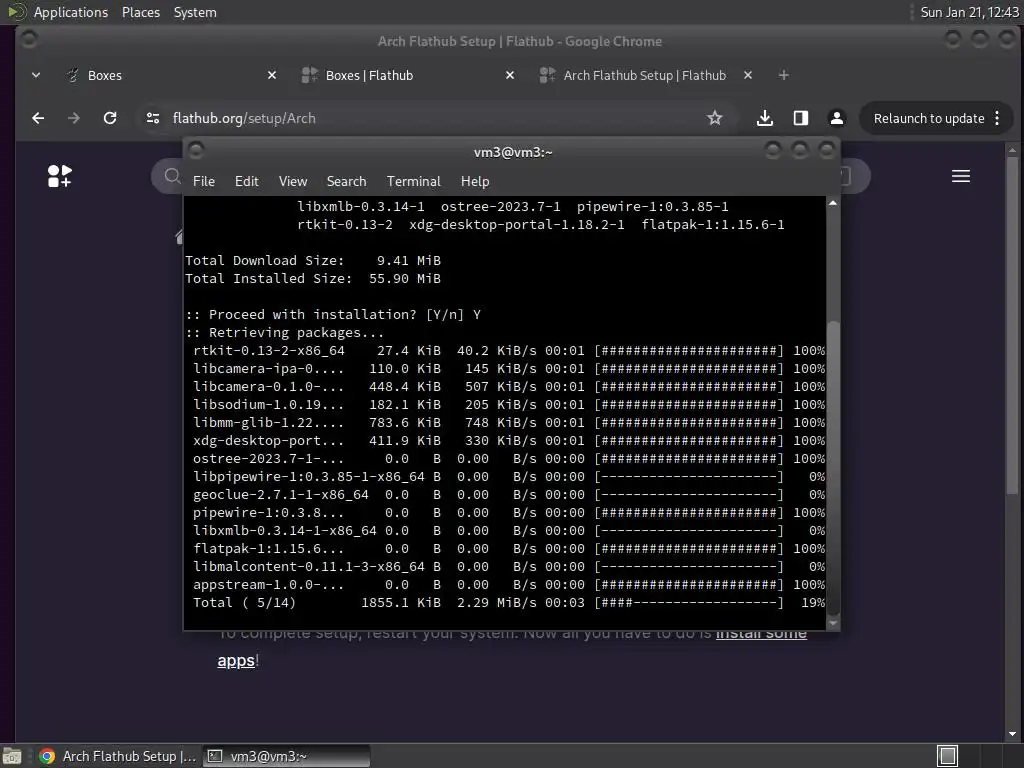
Task: Click the Total Download Size line
Action: click(x=313, y=261)
